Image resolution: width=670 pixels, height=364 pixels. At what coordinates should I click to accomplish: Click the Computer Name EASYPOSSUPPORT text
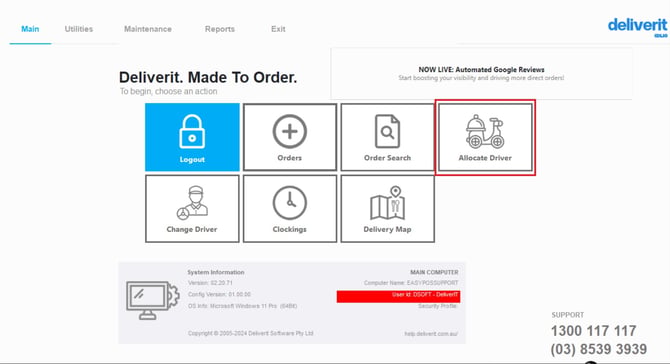coord(411,283)
